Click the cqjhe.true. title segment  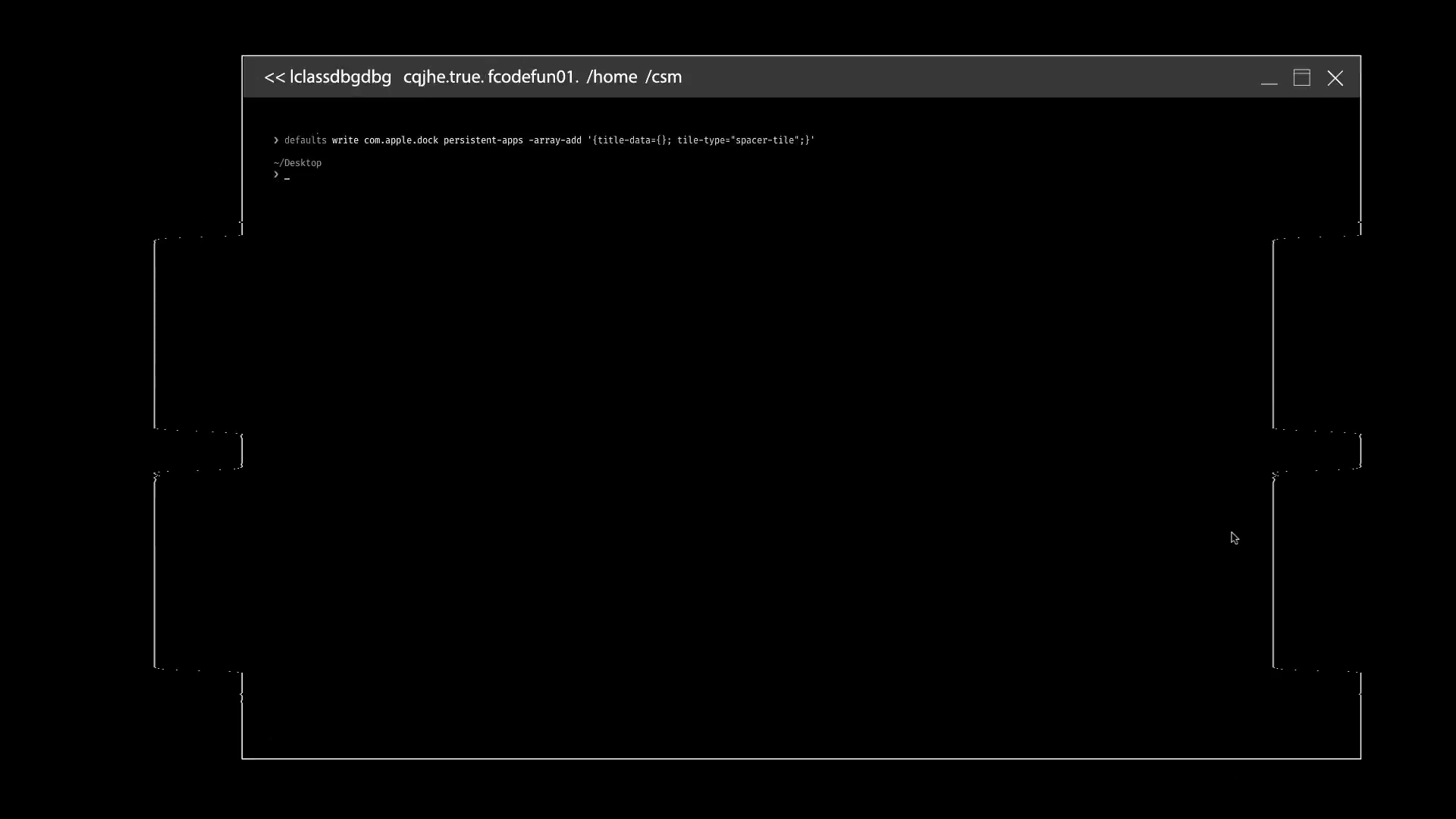pyautogui.click(x=443, y=77)
